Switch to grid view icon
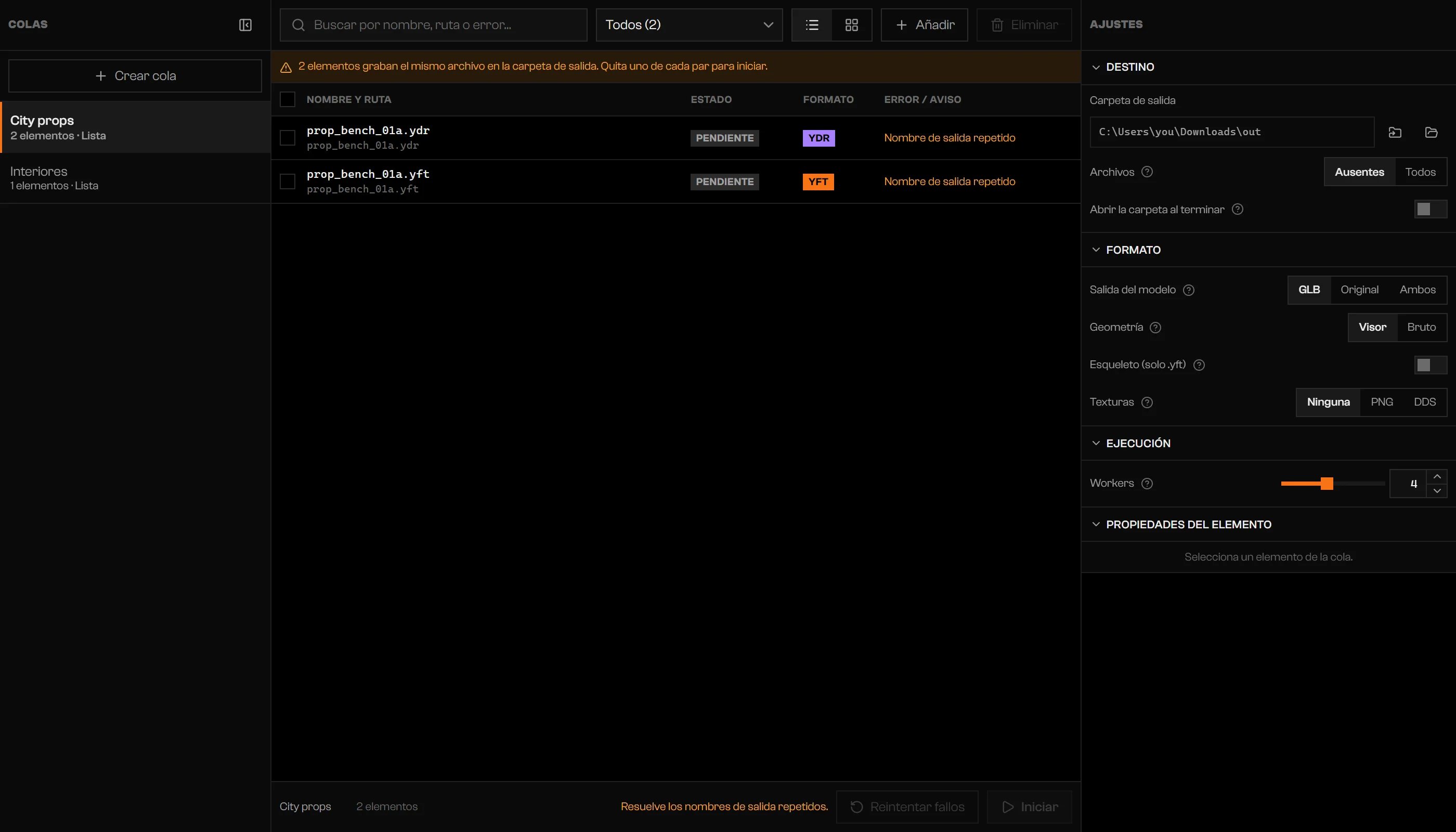1456x832 pixels. [851, 24]
